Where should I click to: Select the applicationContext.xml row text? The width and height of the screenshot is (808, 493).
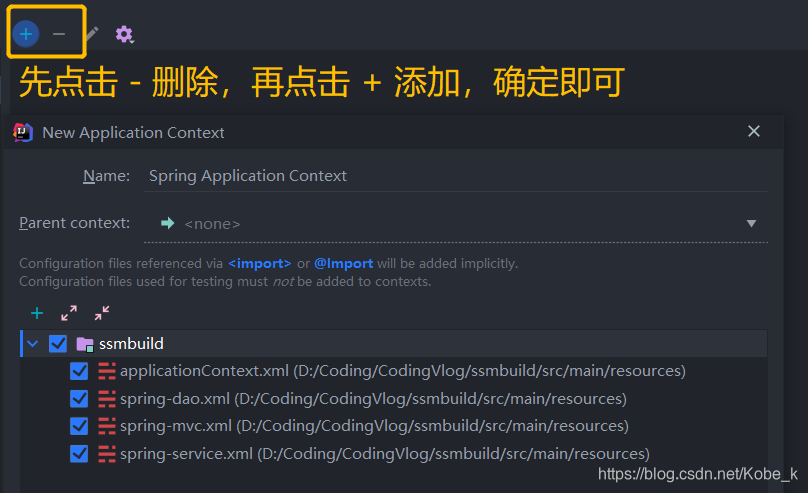[x=403, y=371]
